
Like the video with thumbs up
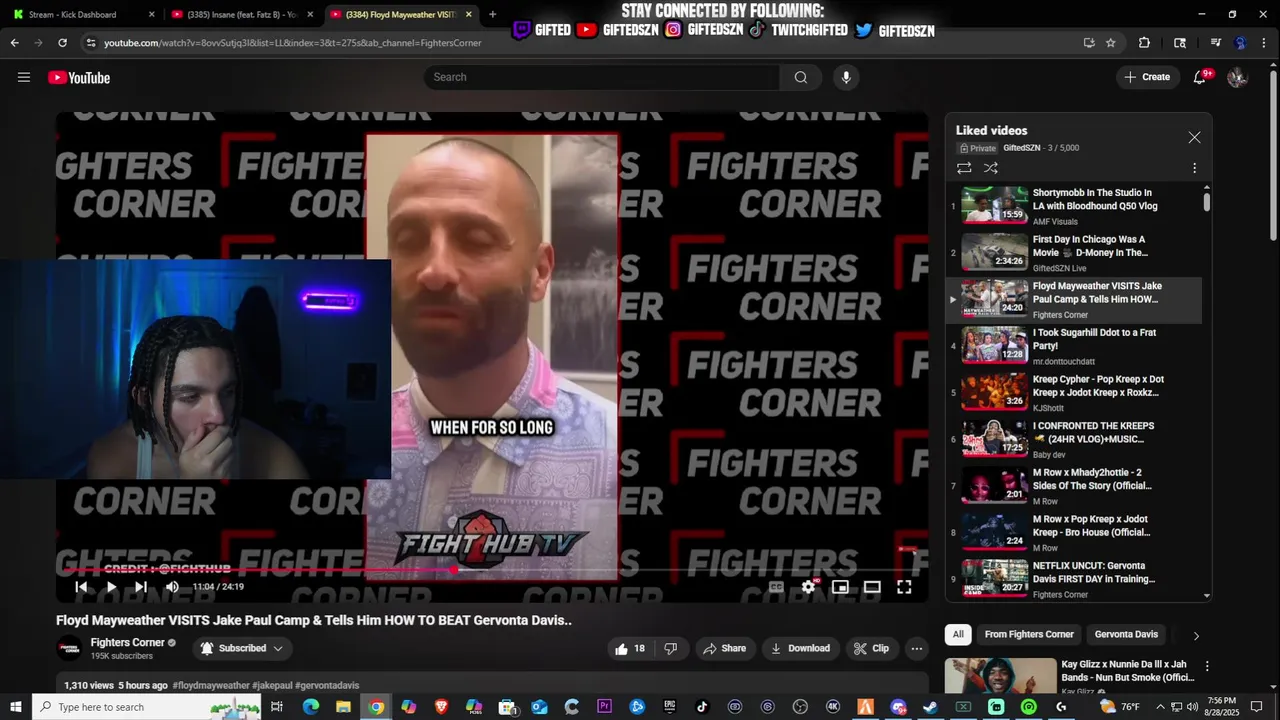point(630,648)
